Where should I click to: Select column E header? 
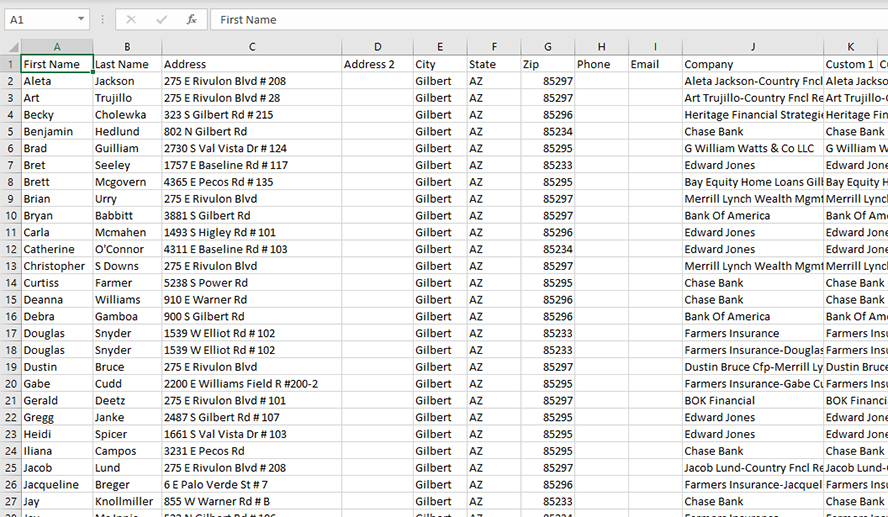point(439,47)
